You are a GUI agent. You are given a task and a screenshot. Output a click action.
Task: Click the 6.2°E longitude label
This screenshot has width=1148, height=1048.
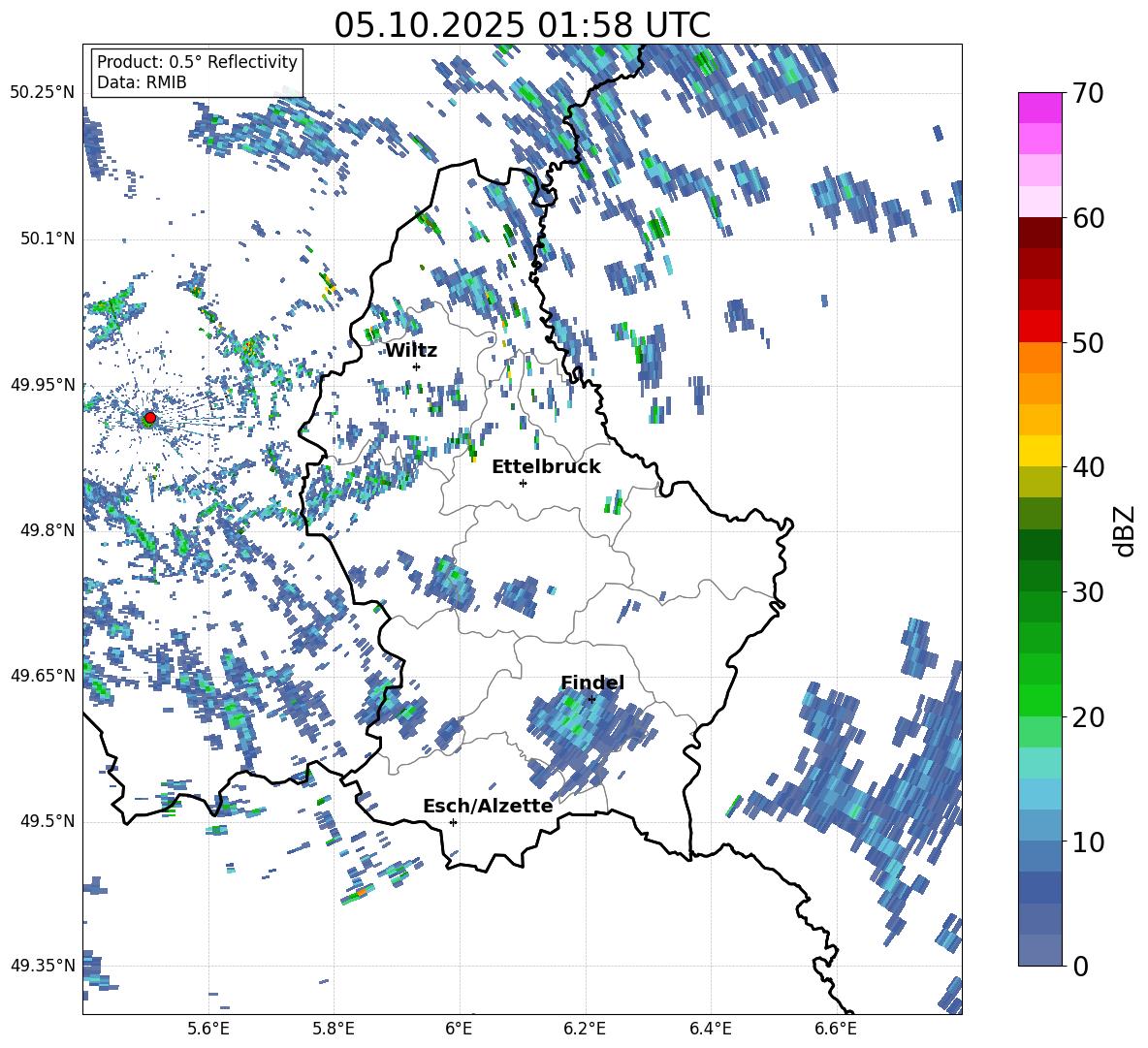click(x=585, y=1029)
